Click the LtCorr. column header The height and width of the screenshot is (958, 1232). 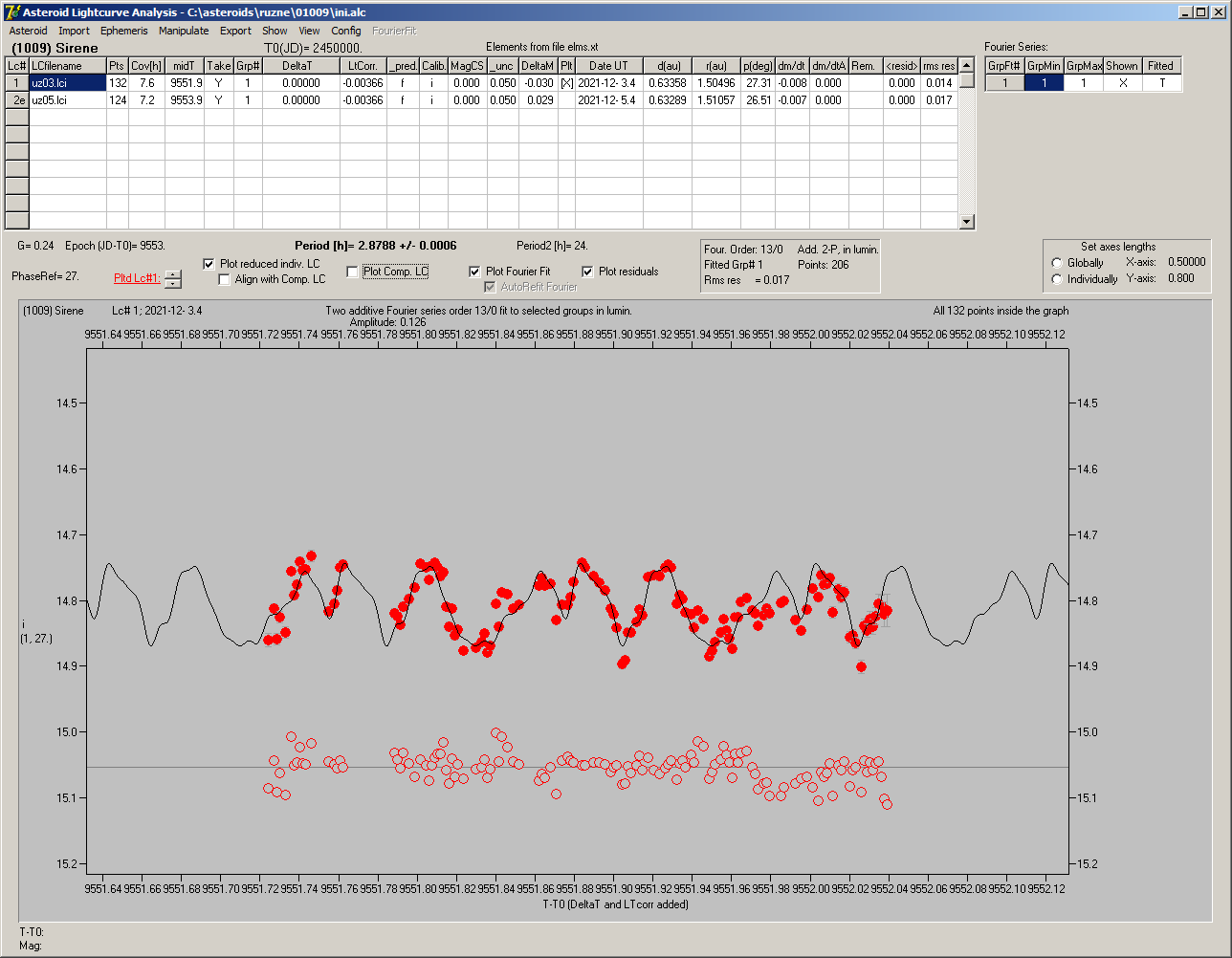point(363,66)
